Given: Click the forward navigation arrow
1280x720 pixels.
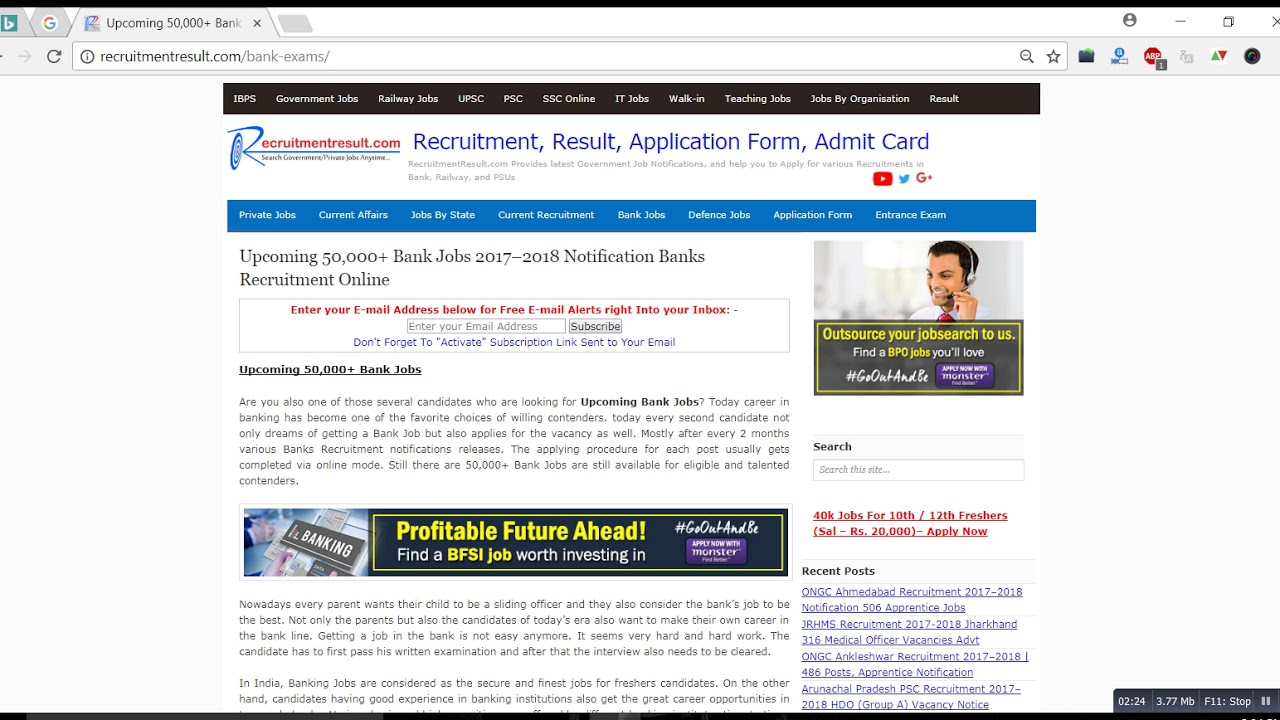Looking at the screenshot, I should [x=25, y=56].
